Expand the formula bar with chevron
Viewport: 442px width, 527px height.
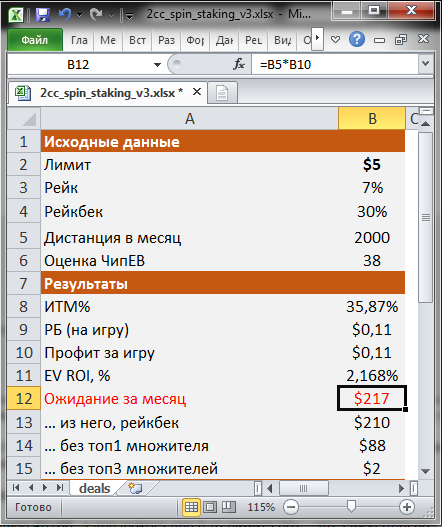pyautogui.click(x=426, y=64)
